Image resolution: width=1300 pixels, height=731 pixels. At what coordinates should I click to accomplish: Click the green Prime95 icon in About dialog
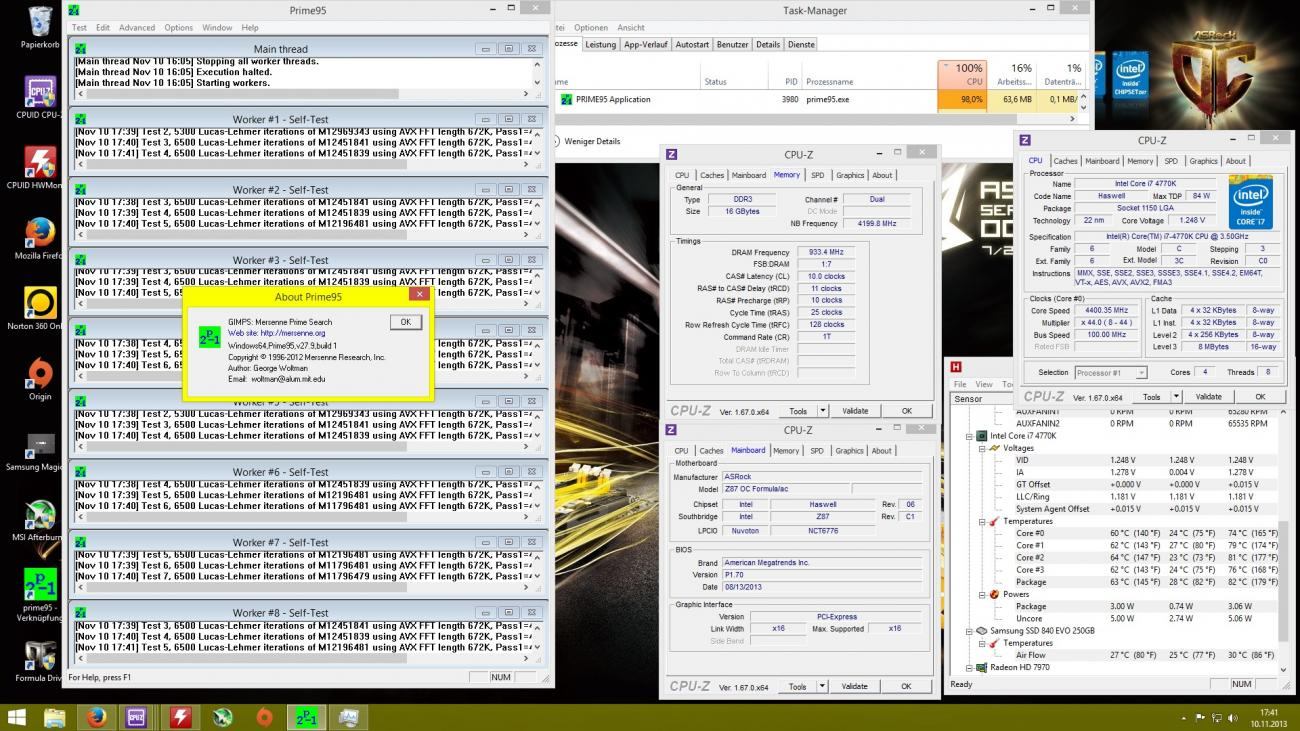tap(209, 337)
